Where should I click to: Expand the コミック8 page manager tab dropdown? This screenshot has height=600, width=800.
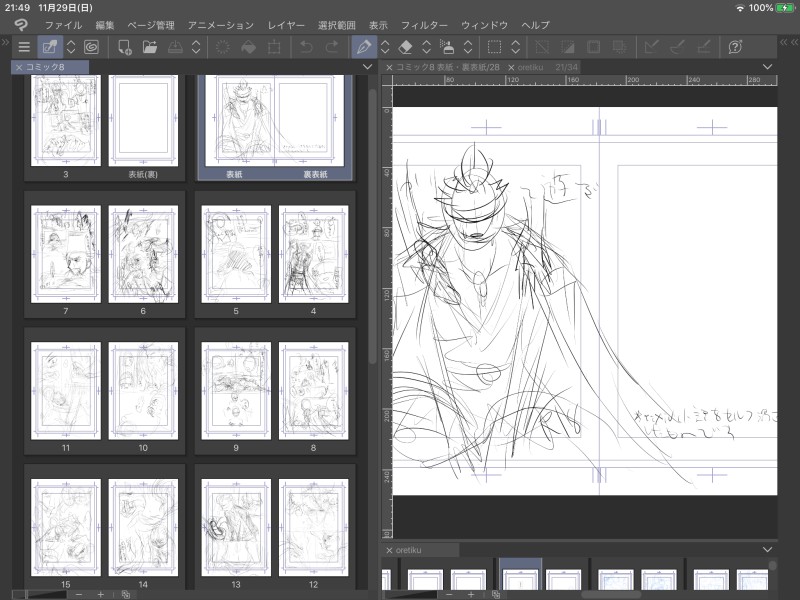point(367,67)
